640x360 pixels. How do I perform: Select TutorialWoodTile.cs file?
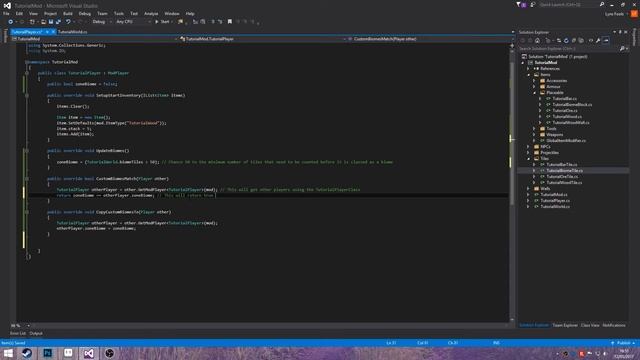(564, 182)
